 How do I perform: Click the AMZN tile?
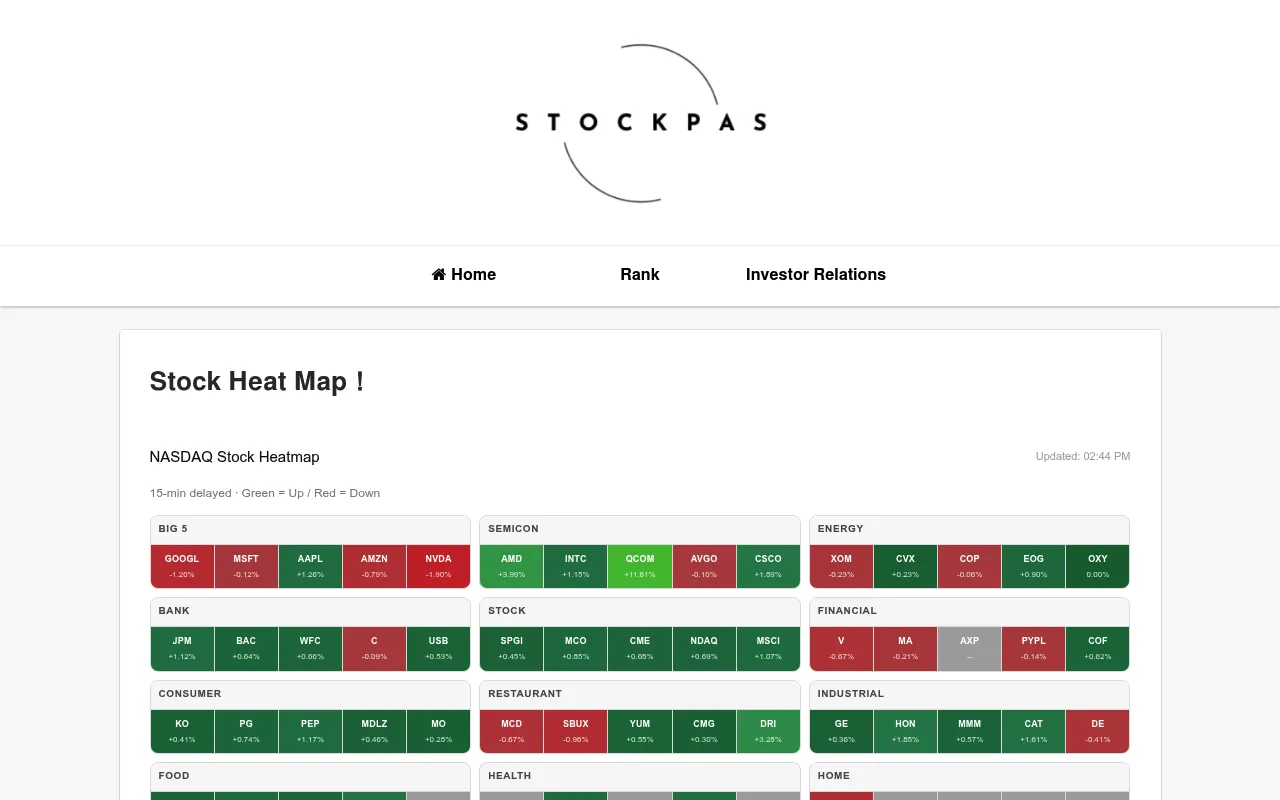coord(374,566)
